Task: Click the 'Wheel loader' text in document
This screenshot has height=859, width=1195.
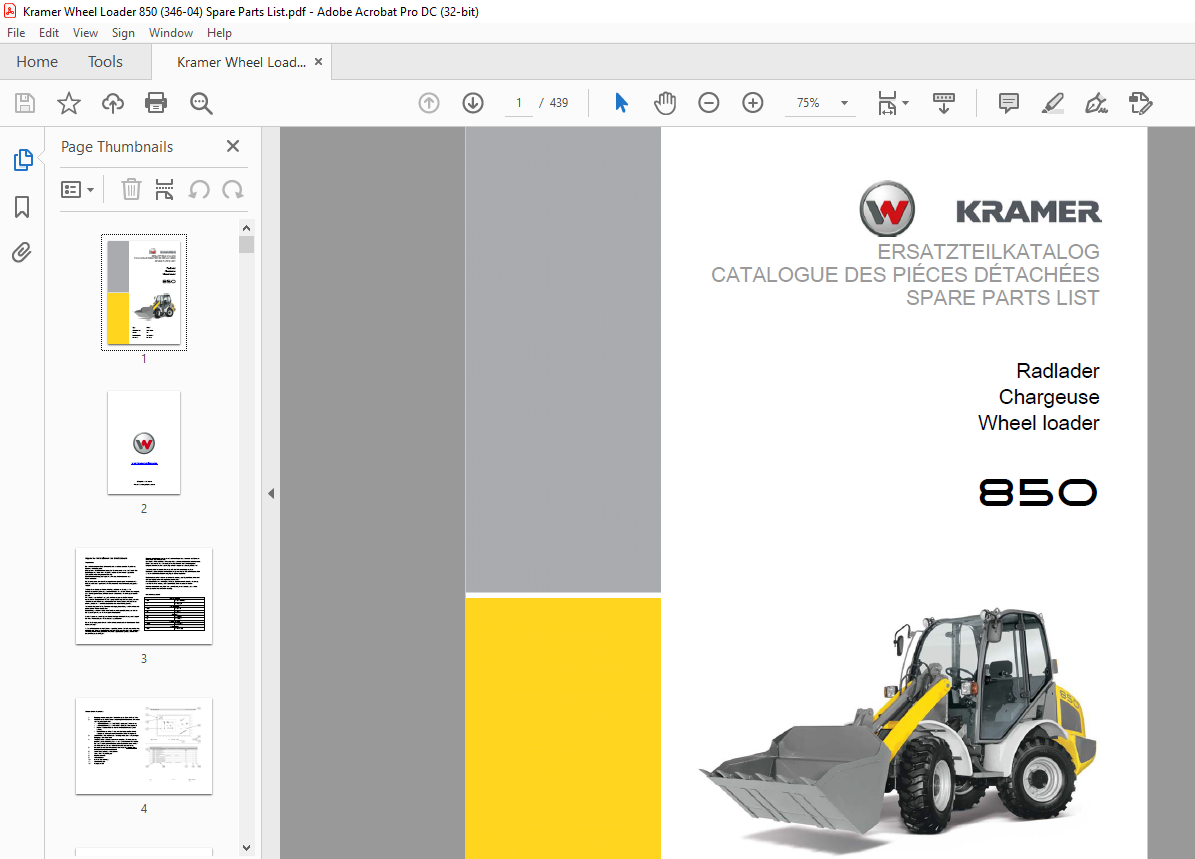Action: coord(1039,423)
